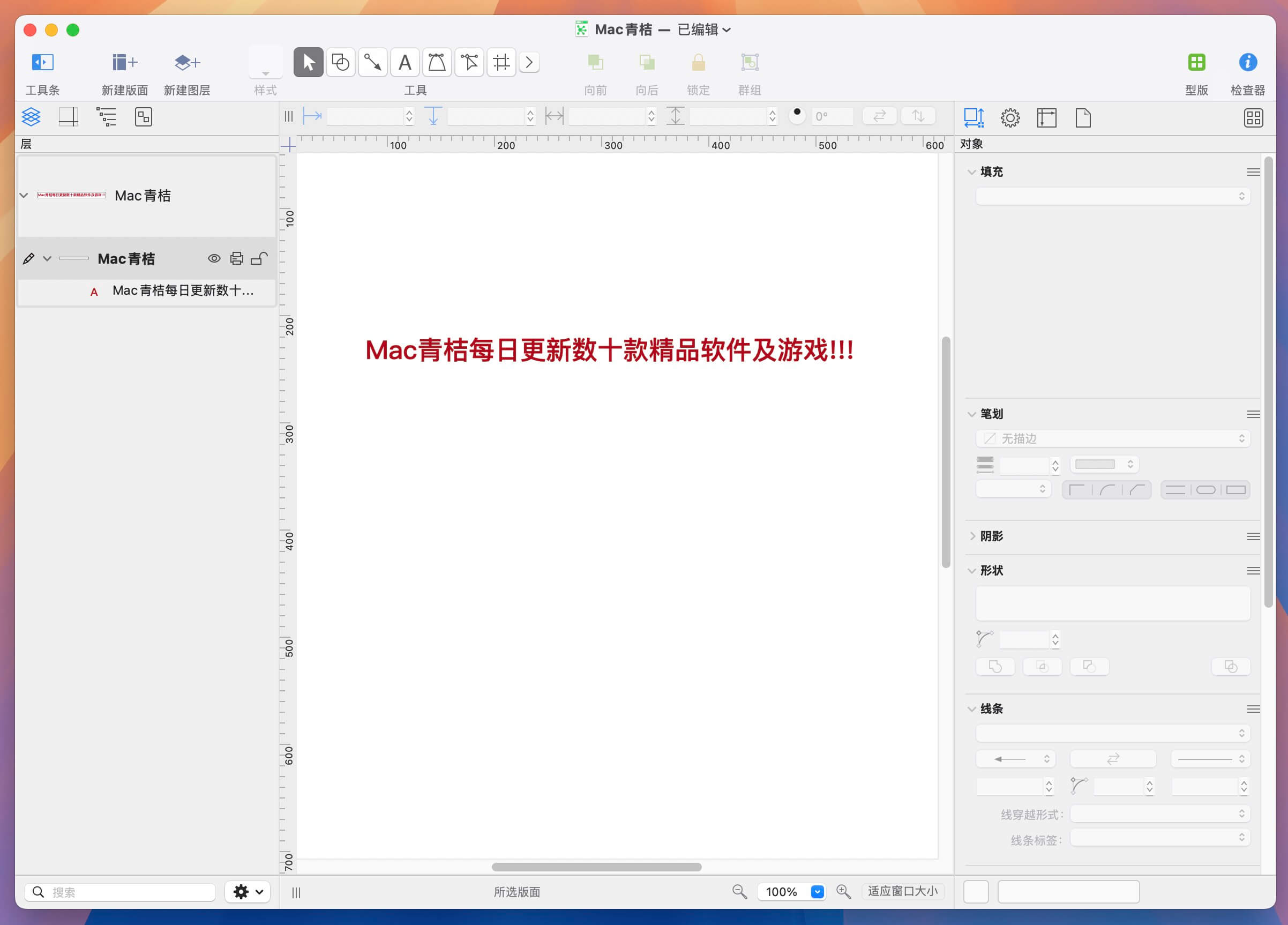This screenshot has height=925, width=1288.
Task: Click the 群组 group icon in the toolbar
Action: click(750, 63)
